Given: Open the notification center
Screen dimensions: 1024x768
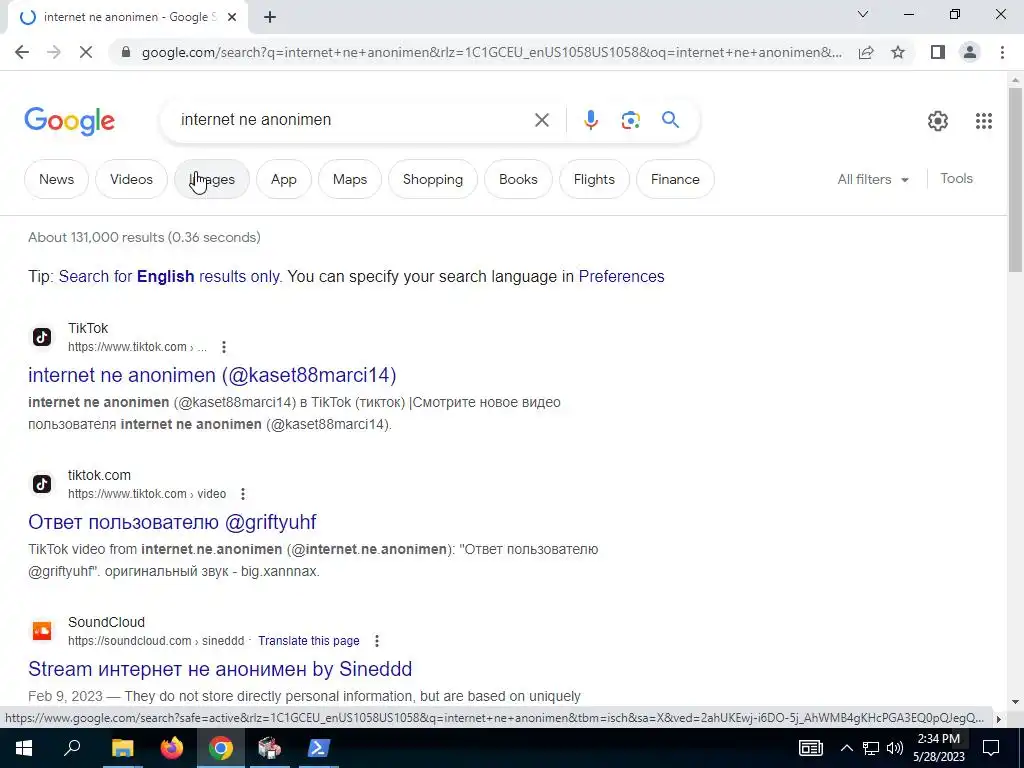Looking at the screenshot, I should pos(991,748).
